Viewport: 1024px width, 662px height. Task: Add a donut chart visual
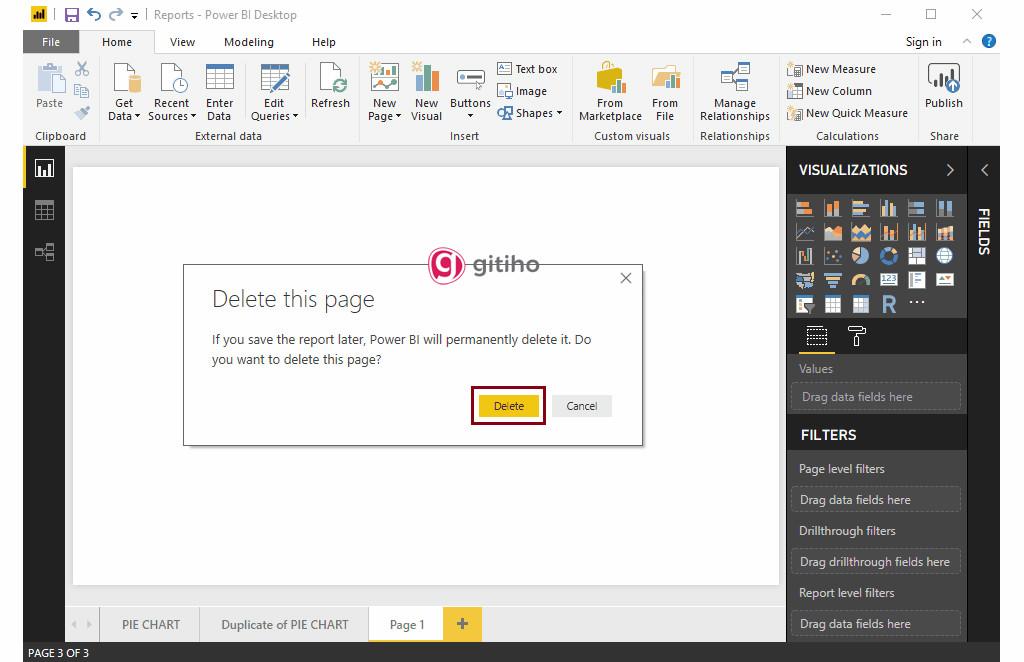tap(889, 256)
